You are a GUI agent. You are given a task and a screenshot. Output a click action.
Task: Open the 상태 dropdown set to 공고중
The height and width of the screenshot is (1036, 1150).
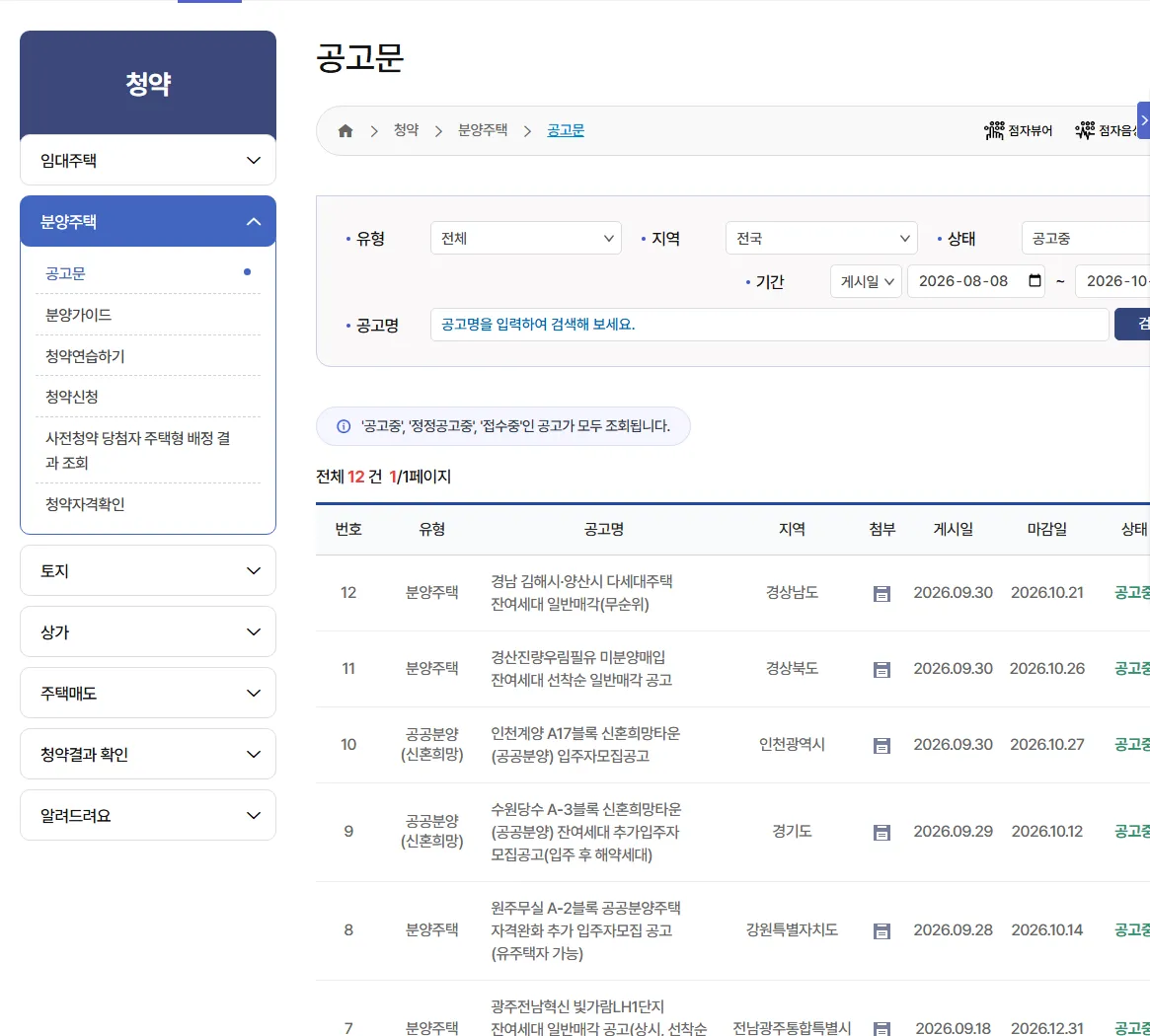coord(1086,239)
